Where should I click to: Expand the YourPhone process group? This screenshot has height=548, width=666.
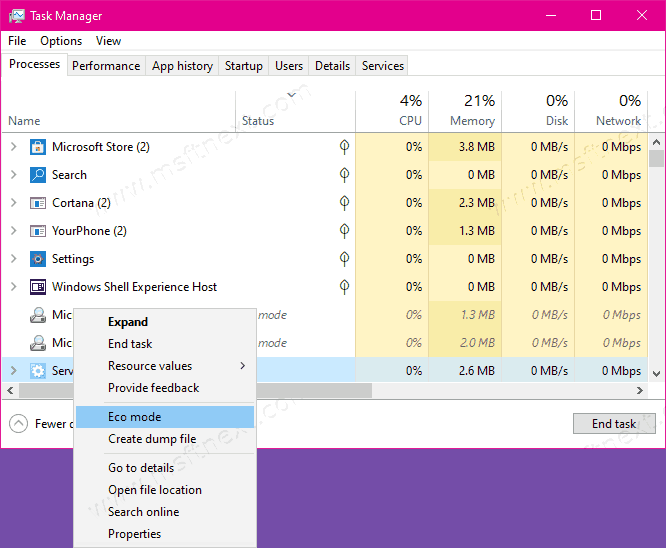13,231
